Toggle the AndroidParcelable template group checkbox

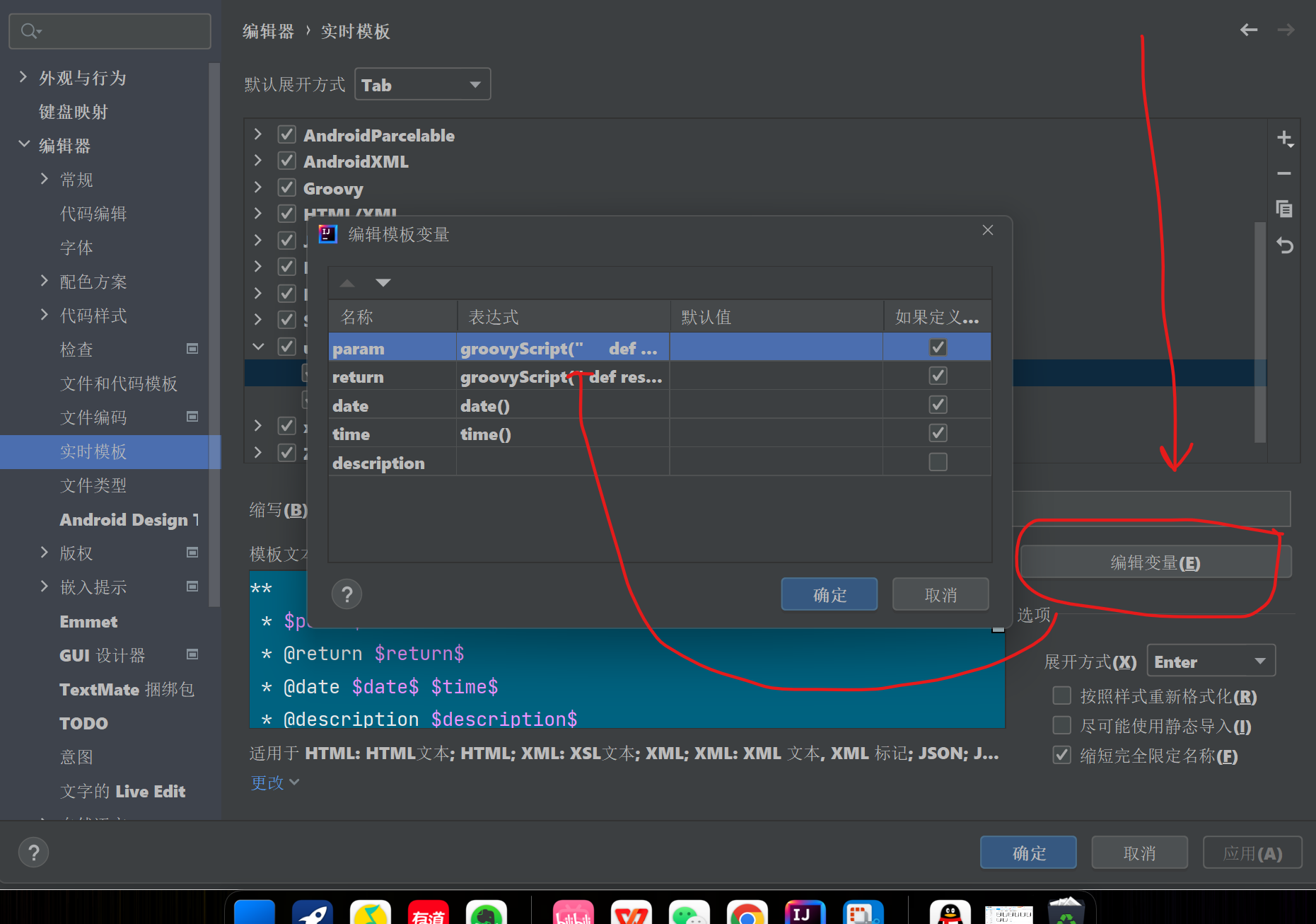point(286,134)
